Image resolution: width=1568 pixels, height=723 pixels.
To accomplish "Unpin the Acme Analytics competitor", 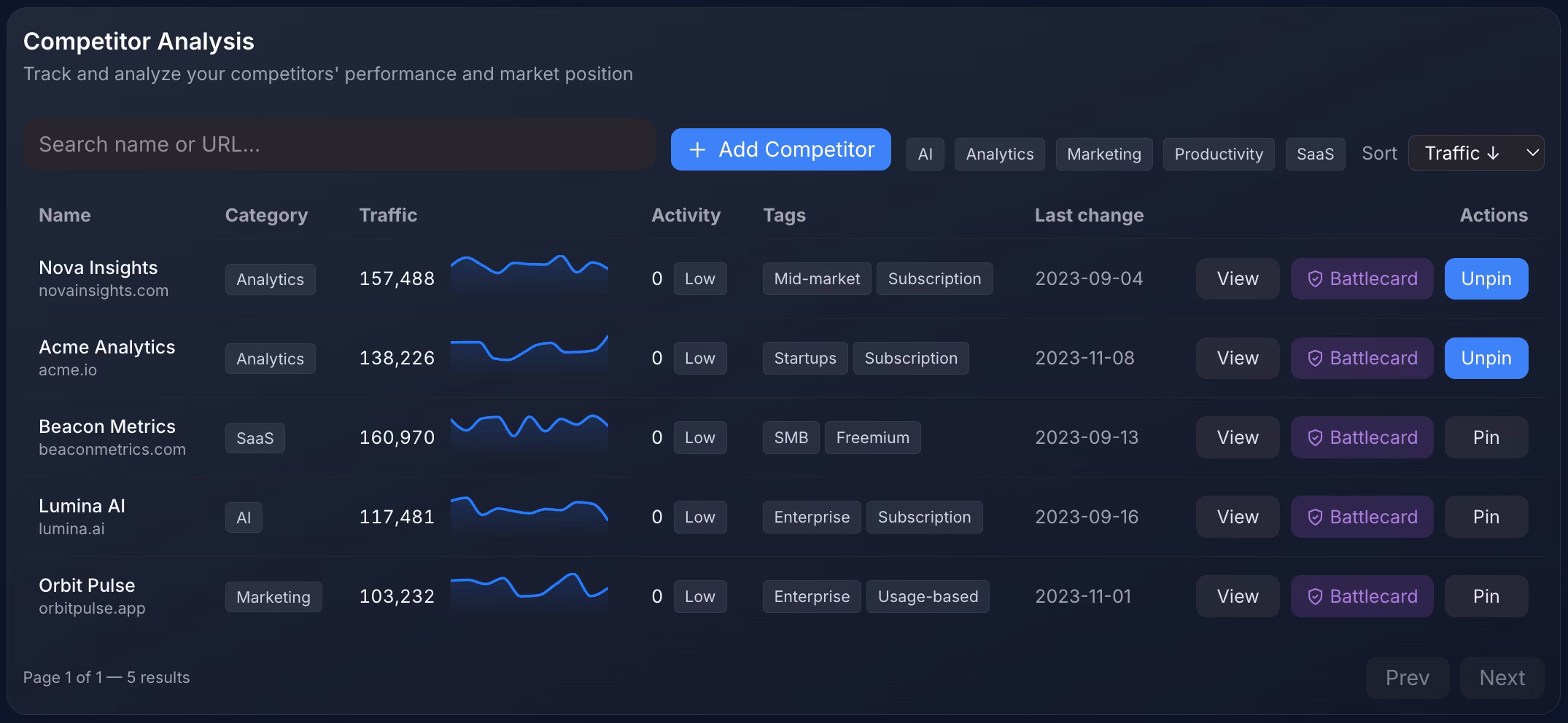I will (x=1486, y=359).
